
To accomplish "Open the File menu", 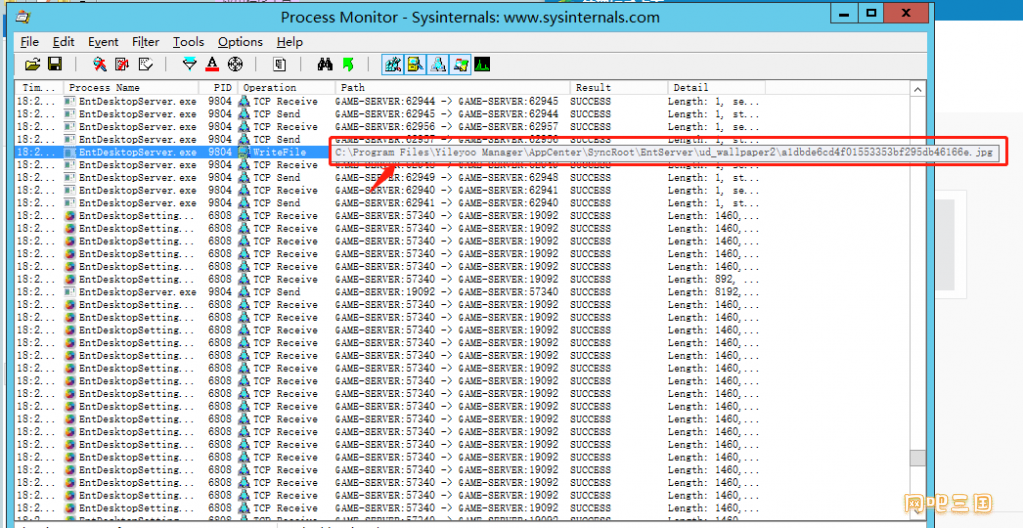I will click(29, 42).
